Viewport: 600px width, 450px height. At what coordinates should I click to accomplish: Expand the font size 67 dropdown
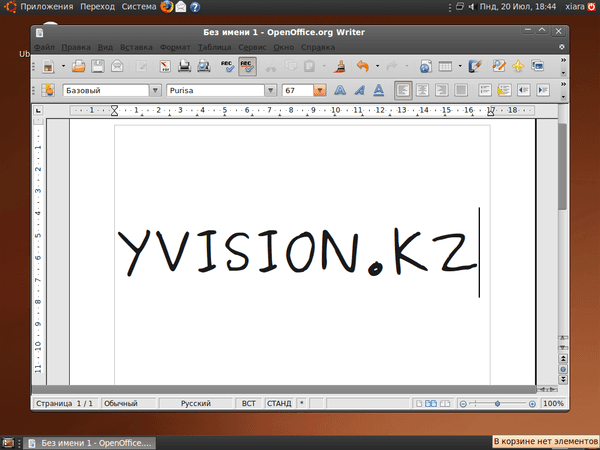point(320,90)
